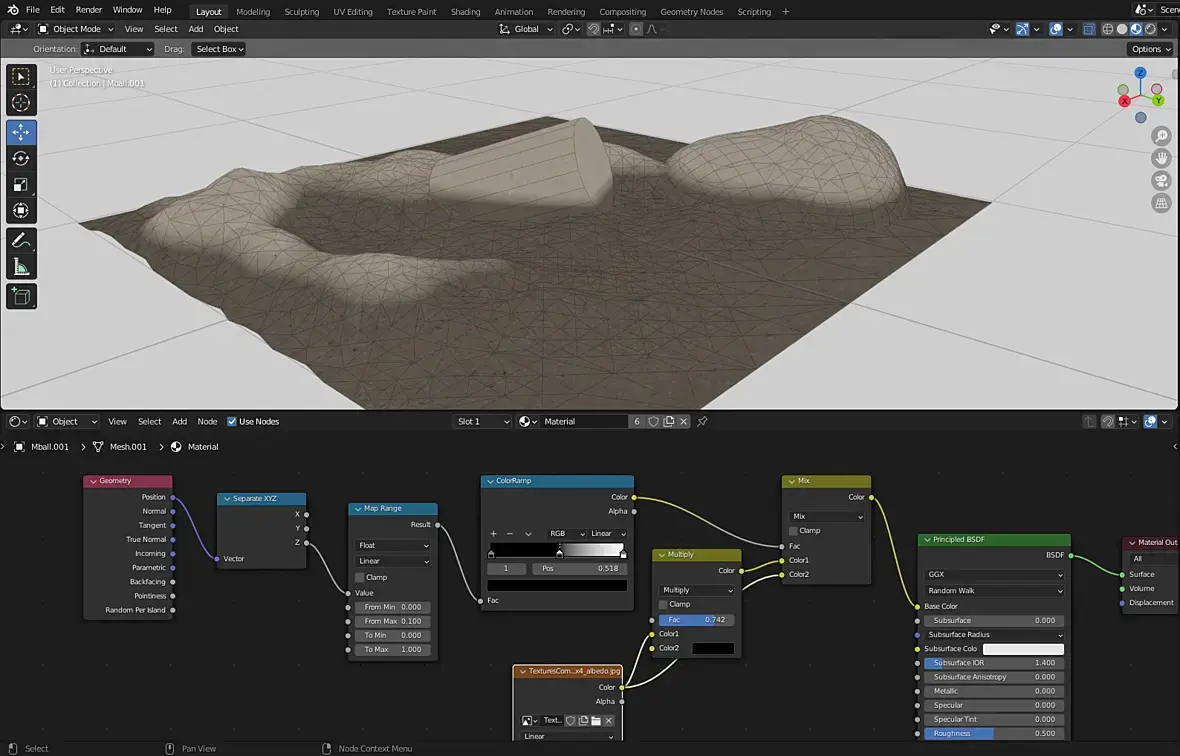
Task: Choose the Scale tool
Action: tap(21, 185)
